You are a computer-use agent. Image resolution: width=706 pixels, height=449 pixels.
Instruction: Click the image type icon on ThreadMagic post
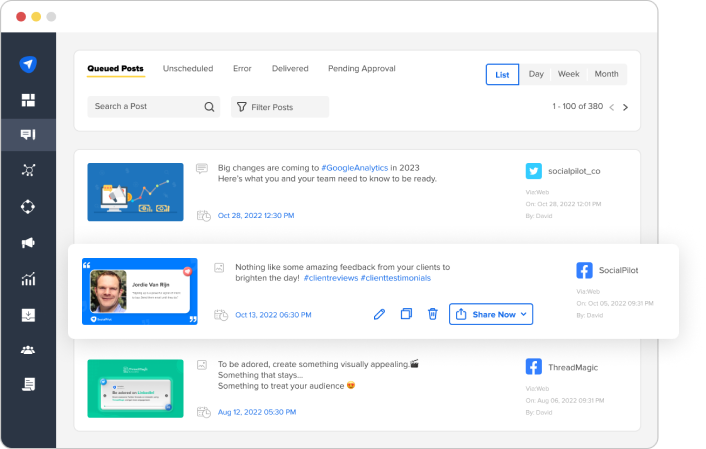[202, 365]
